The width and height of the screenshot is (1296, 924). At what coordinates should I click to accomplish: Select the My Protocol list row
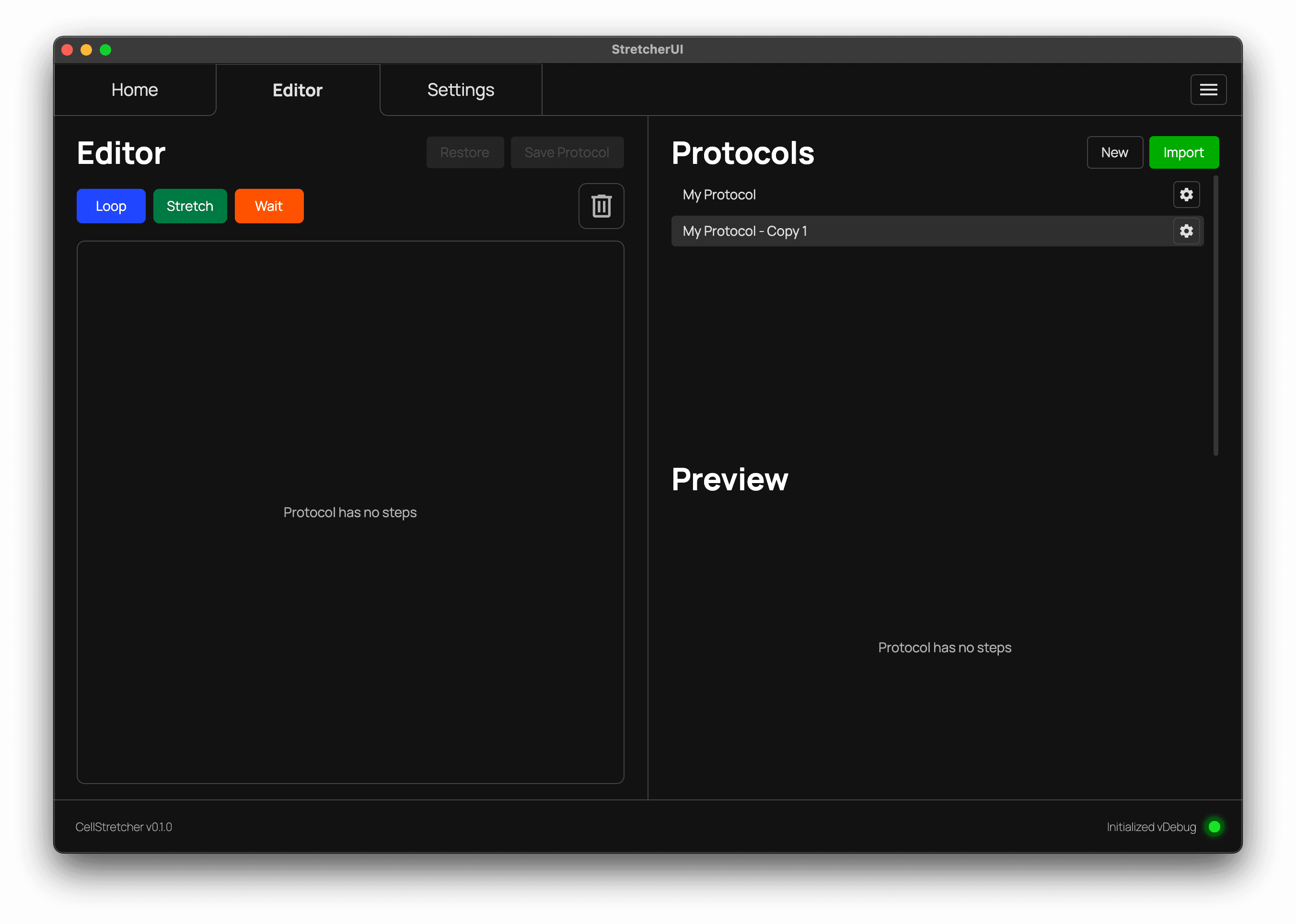pos(937,195)
